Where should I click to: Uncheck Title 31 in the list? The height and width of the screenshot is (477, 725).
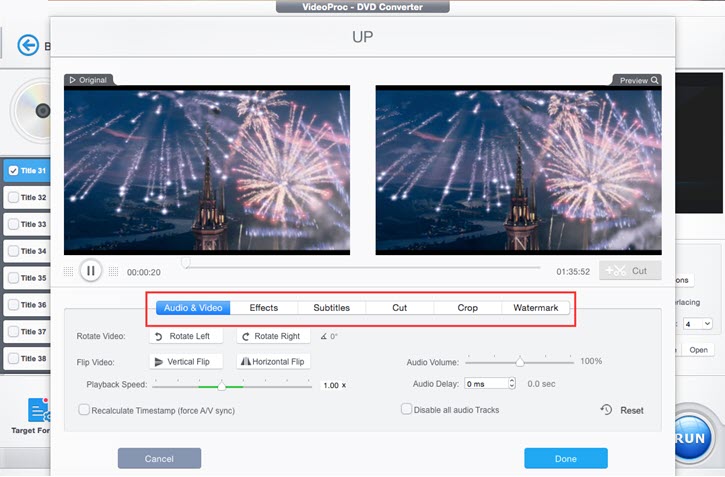point(13,171)
